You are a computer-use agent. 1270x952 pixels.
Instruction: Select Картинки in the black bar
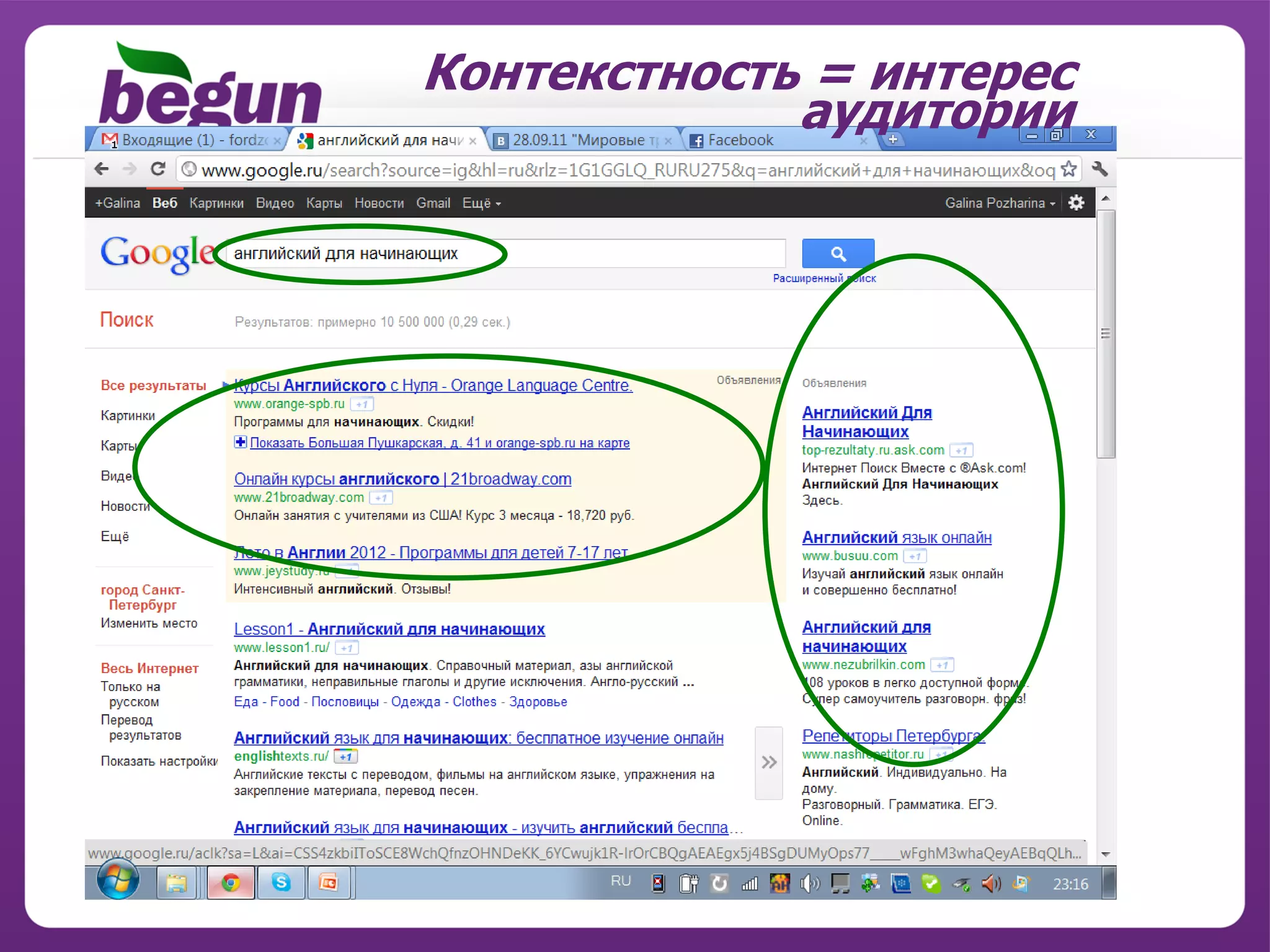tap(216, 203)
